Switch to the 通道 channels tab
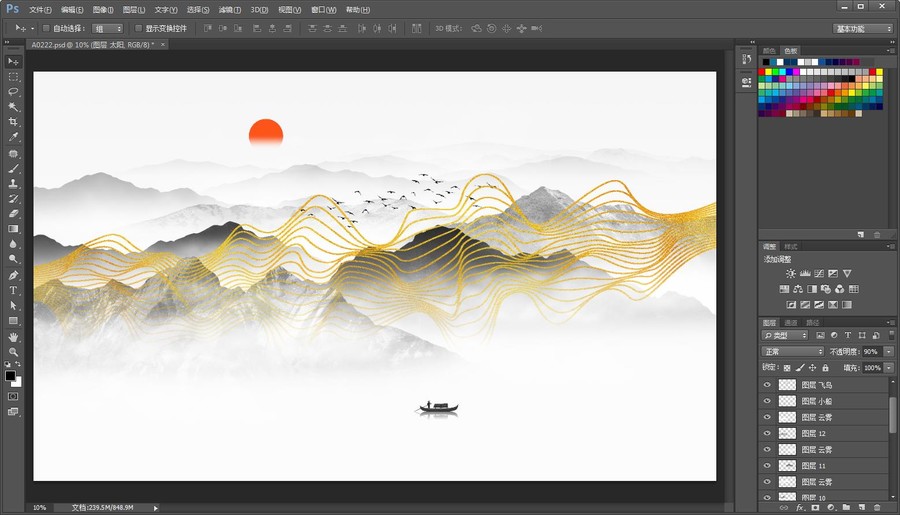 pyautogui.click(x=792, y=323)
